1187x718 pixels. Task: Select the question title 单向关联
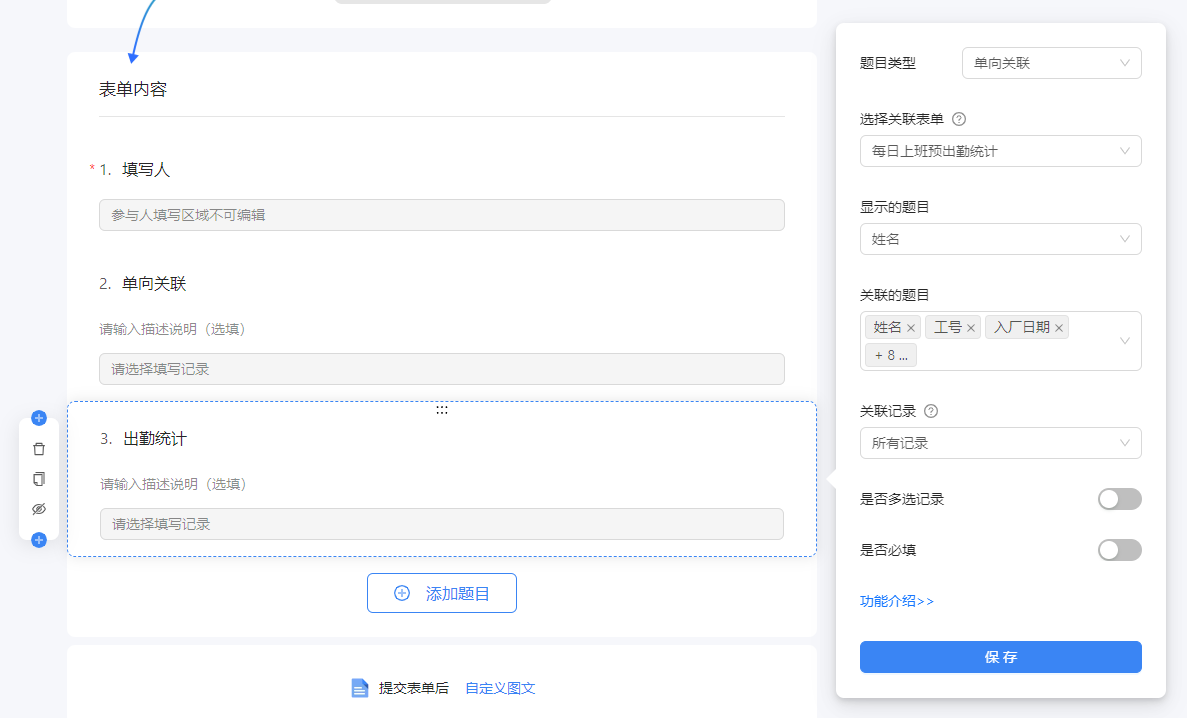coord(154,283)
